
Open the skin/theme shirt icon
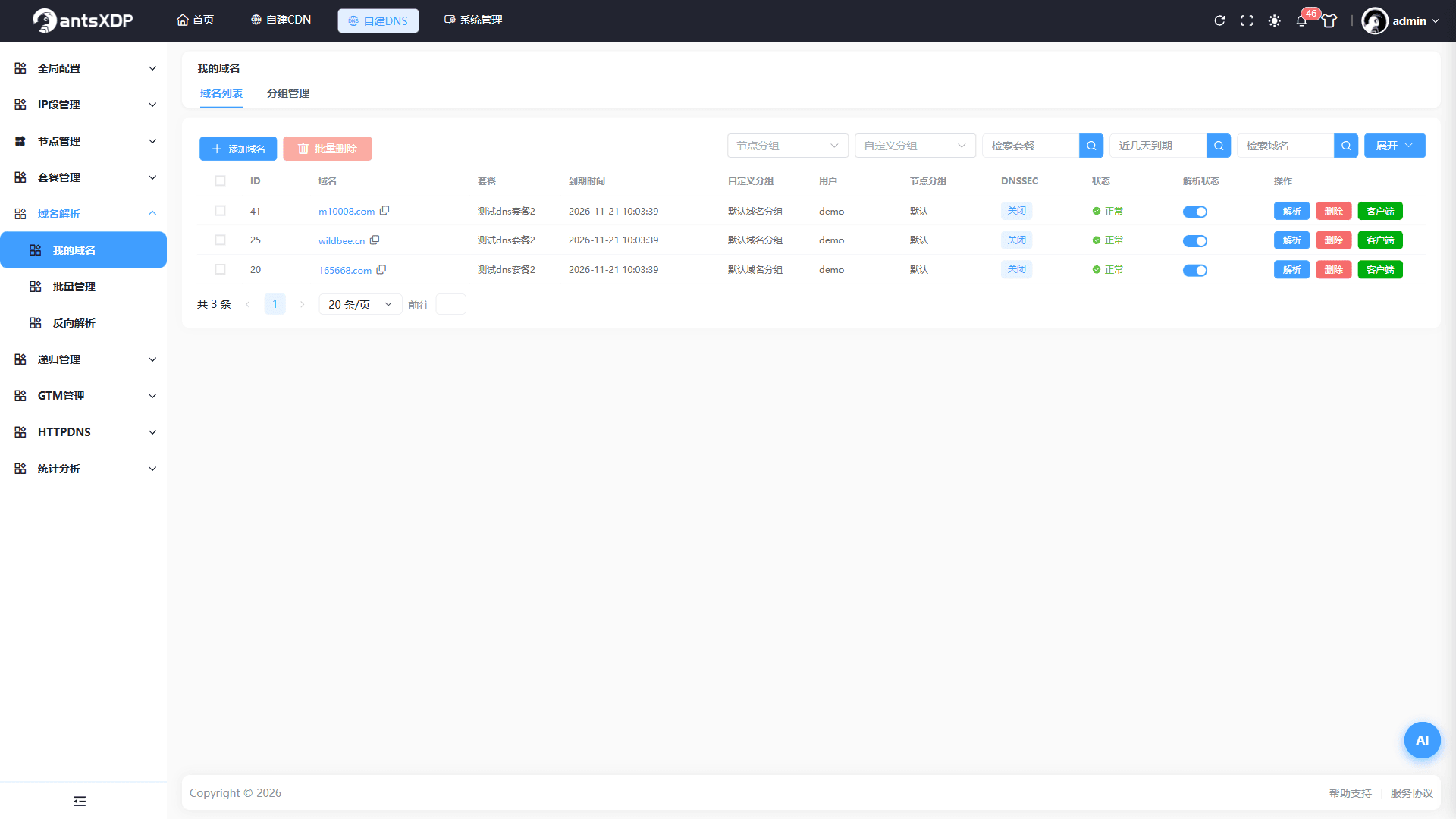click(x=1329, y=20)
